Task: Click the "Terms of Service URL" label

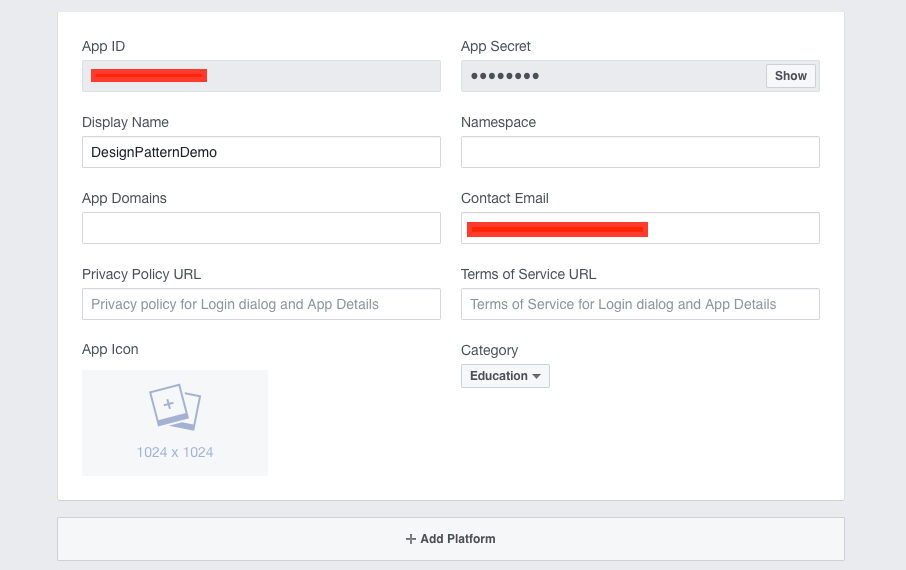Action: 528,274
